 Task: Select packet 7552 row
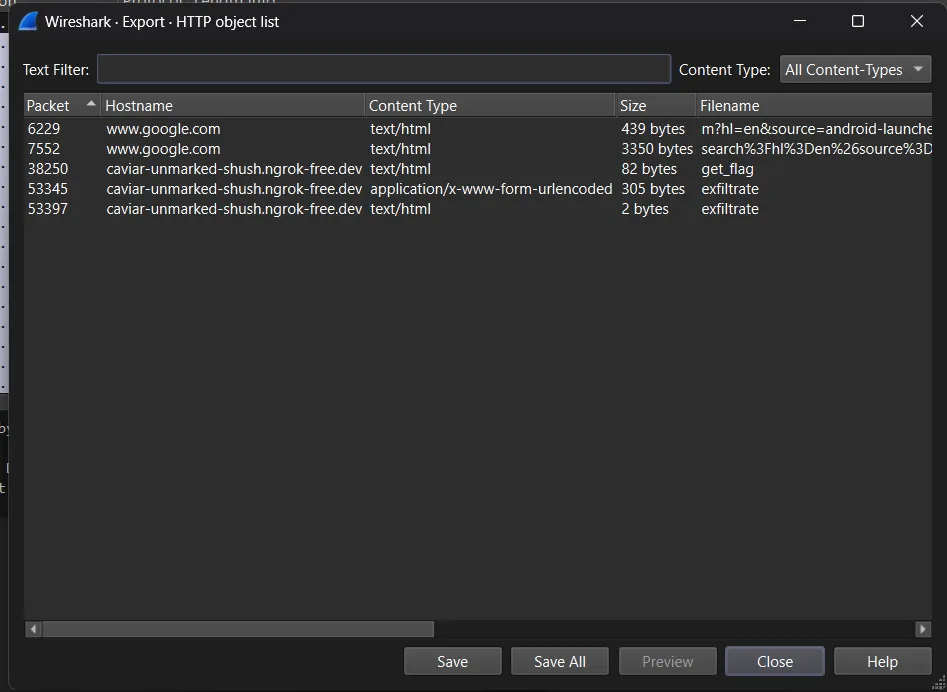point(478,149)
